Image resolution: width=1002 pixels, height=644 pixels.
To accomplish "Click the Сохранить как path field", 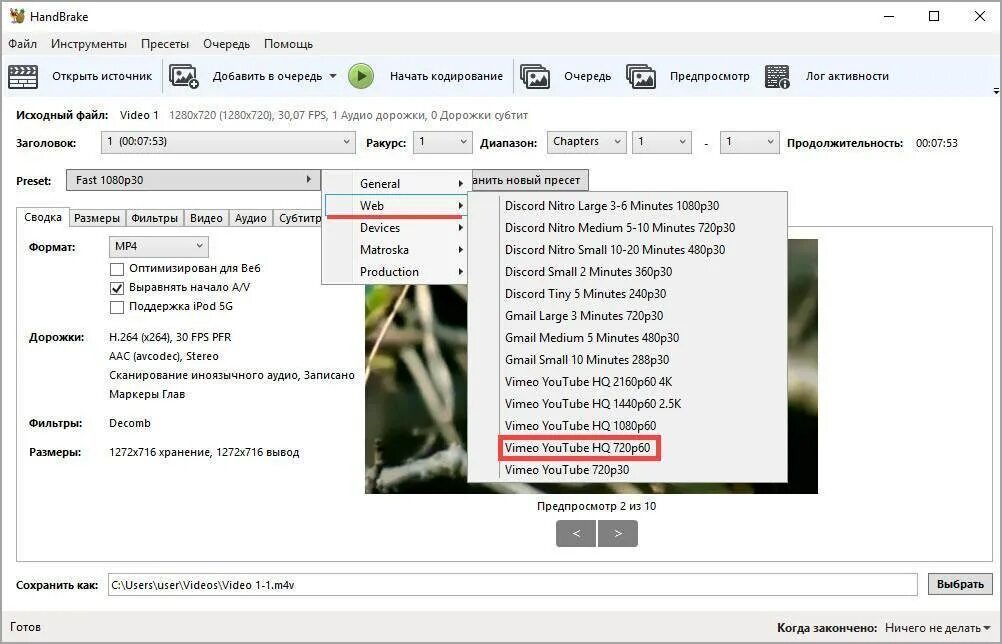I will tap(513, 585).
